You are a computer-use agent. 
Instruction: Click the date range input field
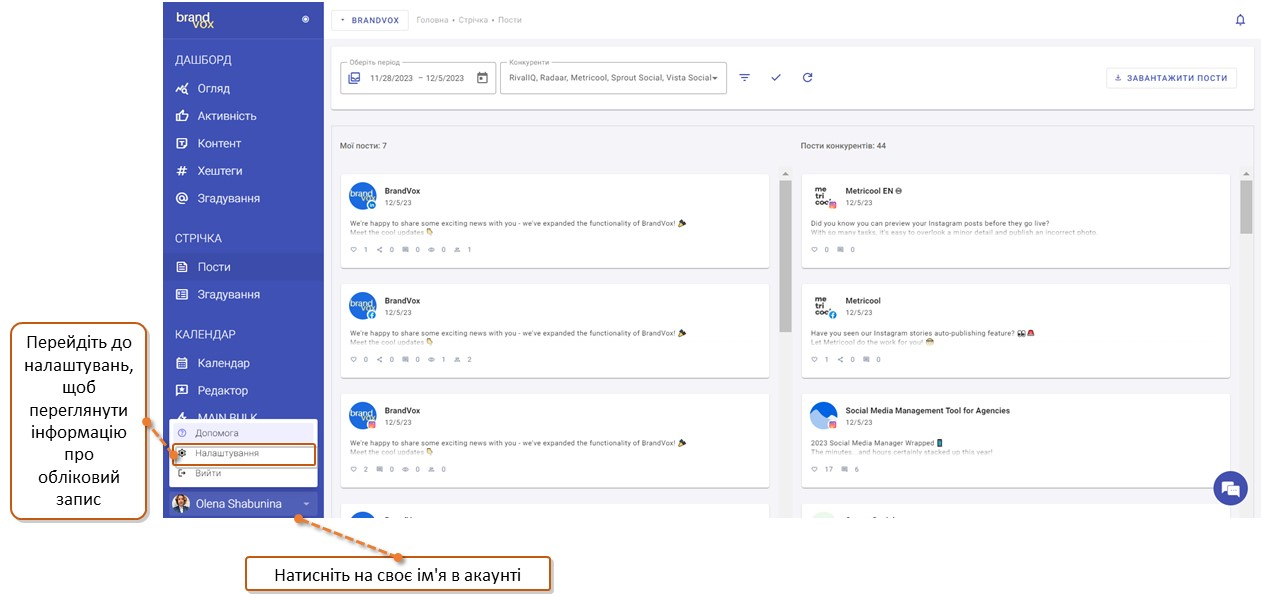(418, 78)
